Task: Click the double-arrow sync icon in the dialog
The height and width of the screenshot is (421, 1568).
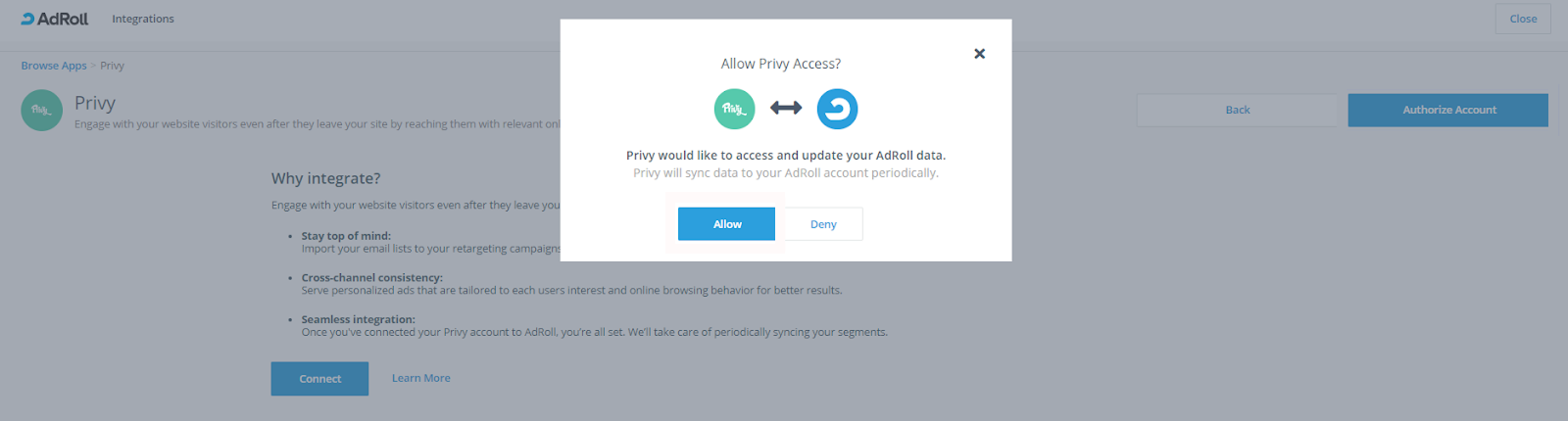Action: point(786,108)
